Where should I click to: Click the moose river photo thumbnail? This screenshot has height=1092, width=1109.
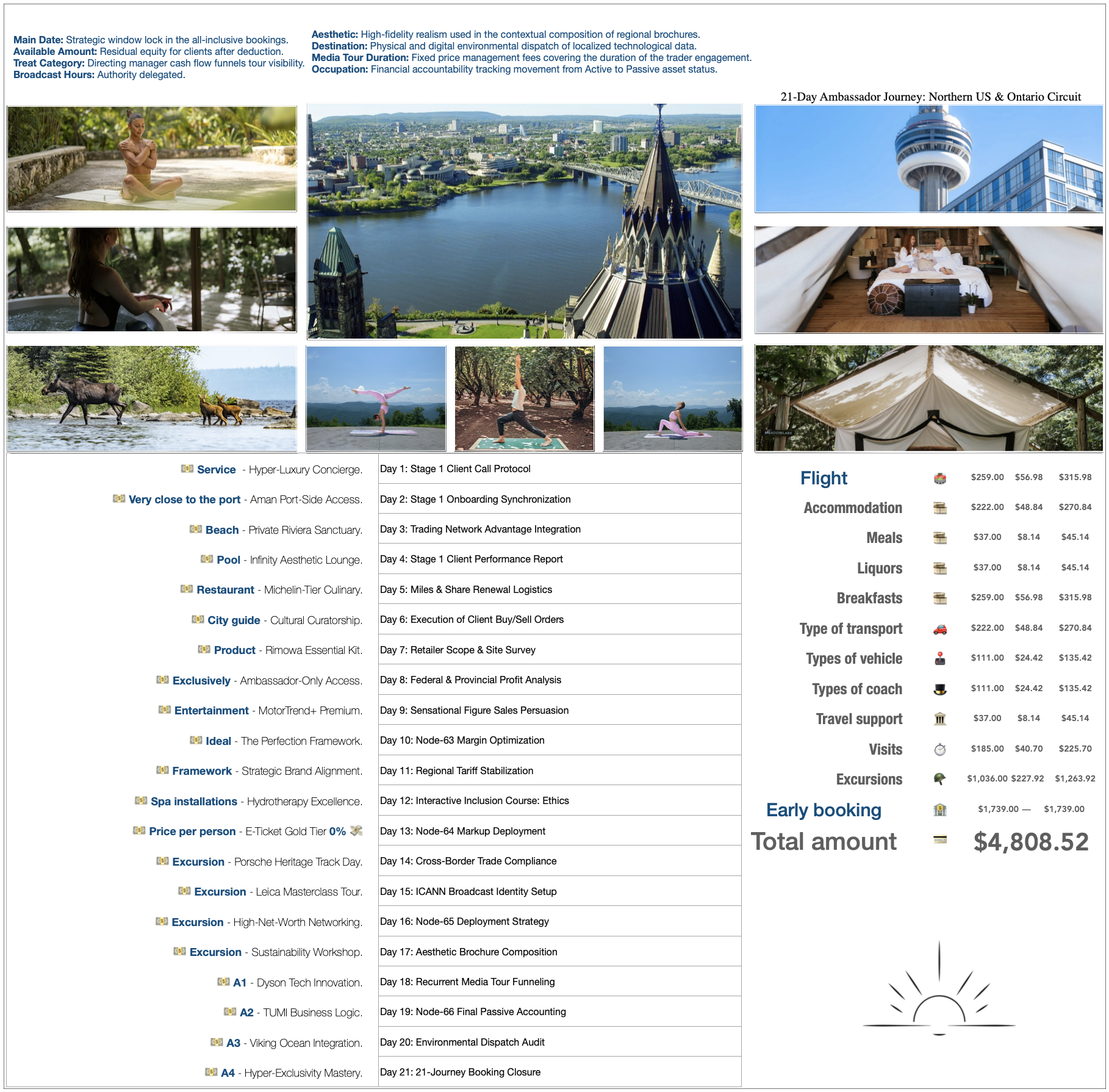tap(151, 399)
